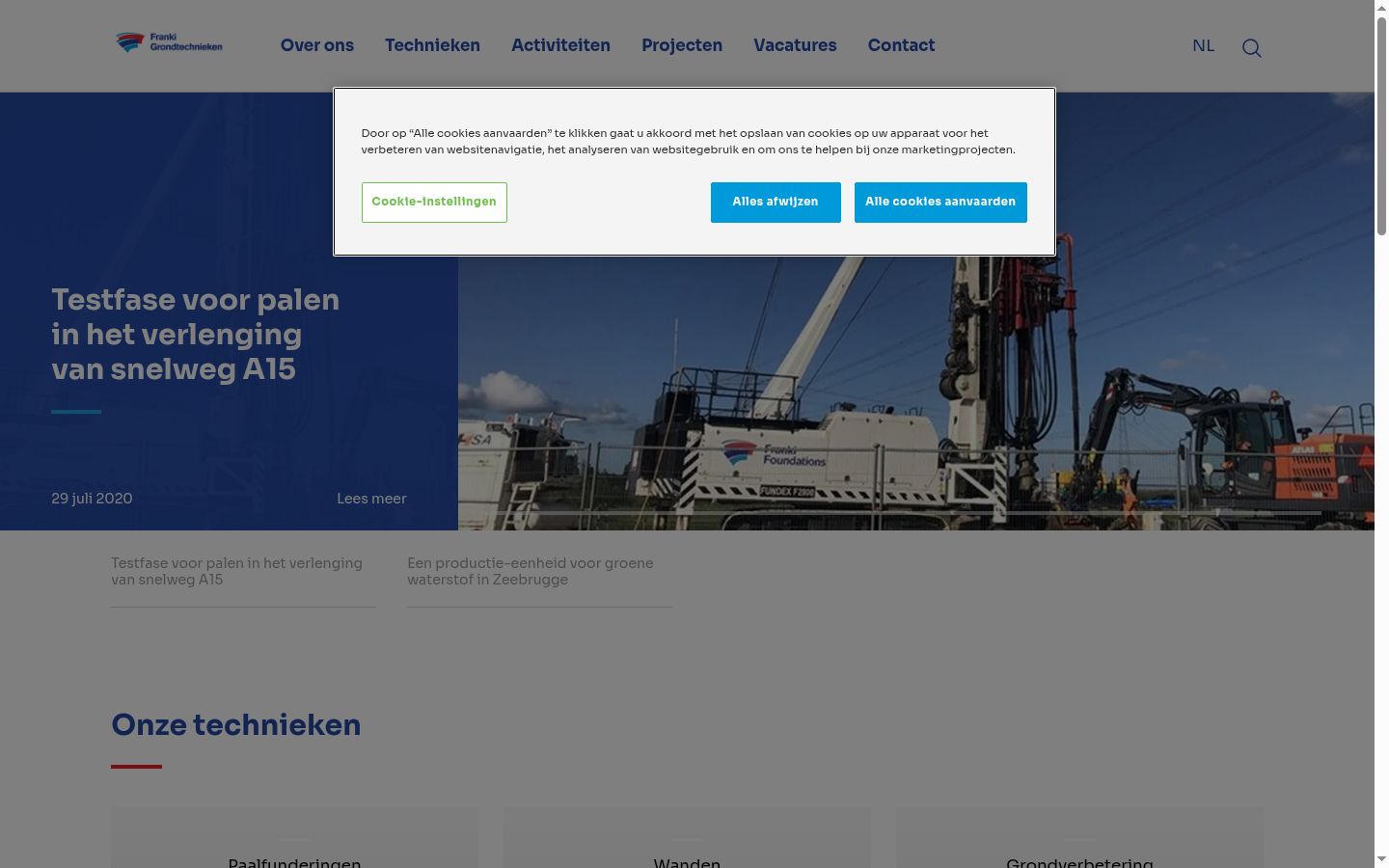Go to the Projecten page
The image size is (1389, 868).
pos(682,45)
